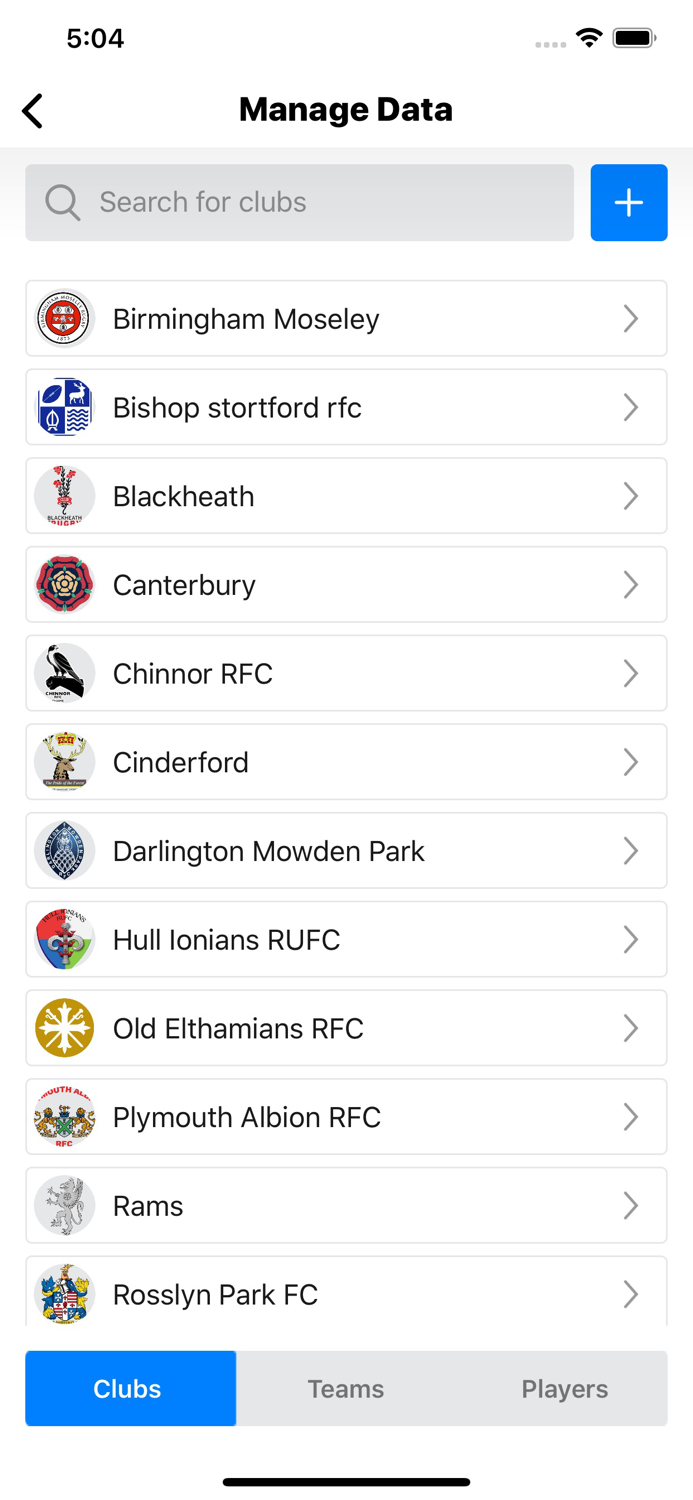This screenshot has height=1500, width=693.
Task: Click the Old Elthamians gold badge
Action: click(x=64, y=1028)
